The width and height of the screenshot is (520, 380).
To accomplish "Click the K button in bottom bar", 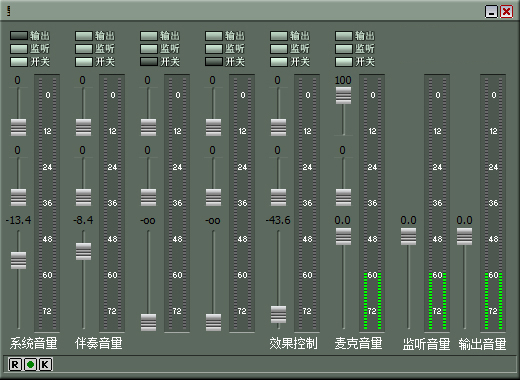I will [46, 364].
